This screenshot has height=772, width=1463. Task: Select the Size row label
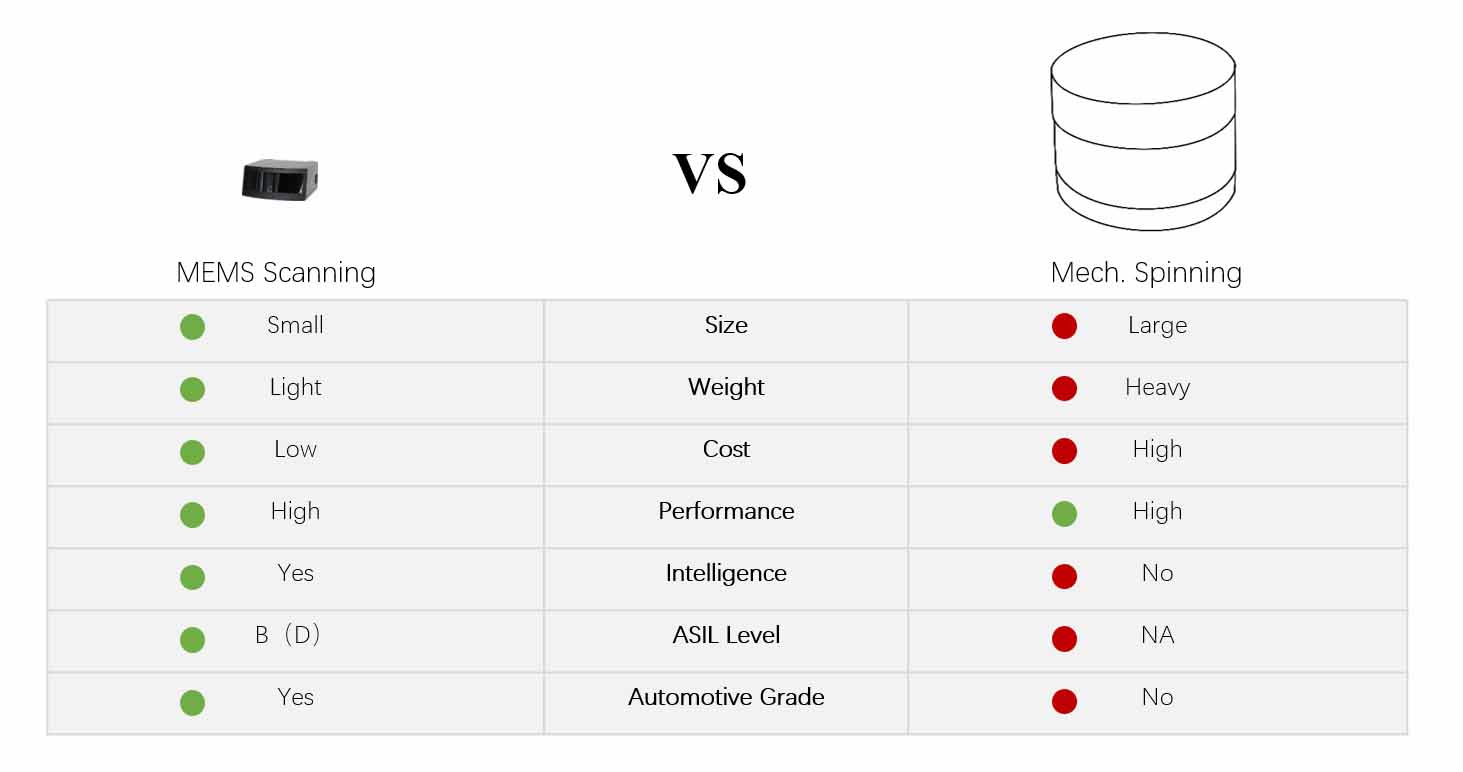click(726, 325)
